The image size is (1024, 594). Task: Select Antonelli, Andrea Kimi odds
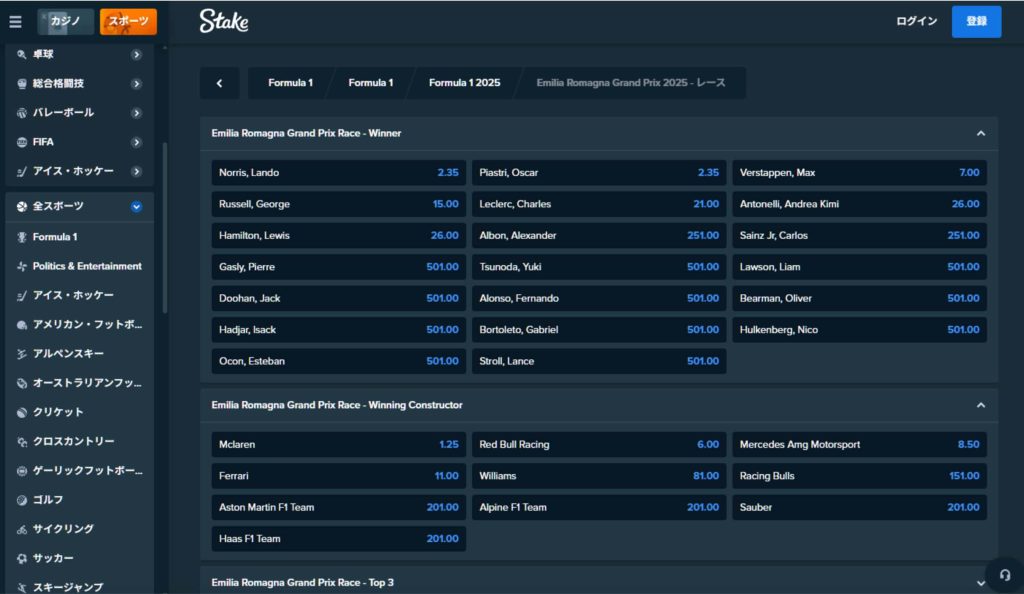[x=859, y=204]
